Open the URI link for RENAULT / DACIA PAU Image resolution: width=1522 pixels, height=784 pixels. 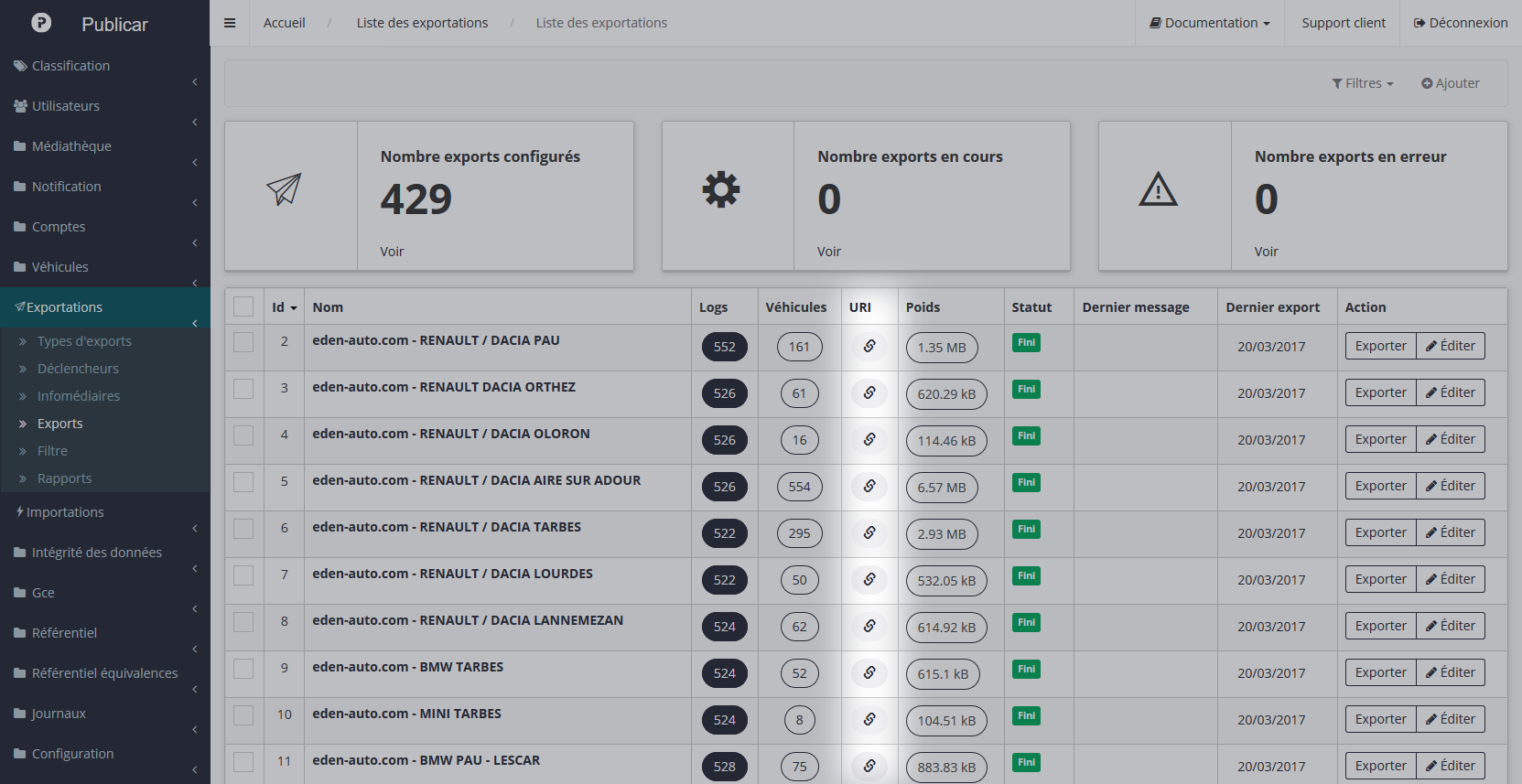(x=869, y=346)
